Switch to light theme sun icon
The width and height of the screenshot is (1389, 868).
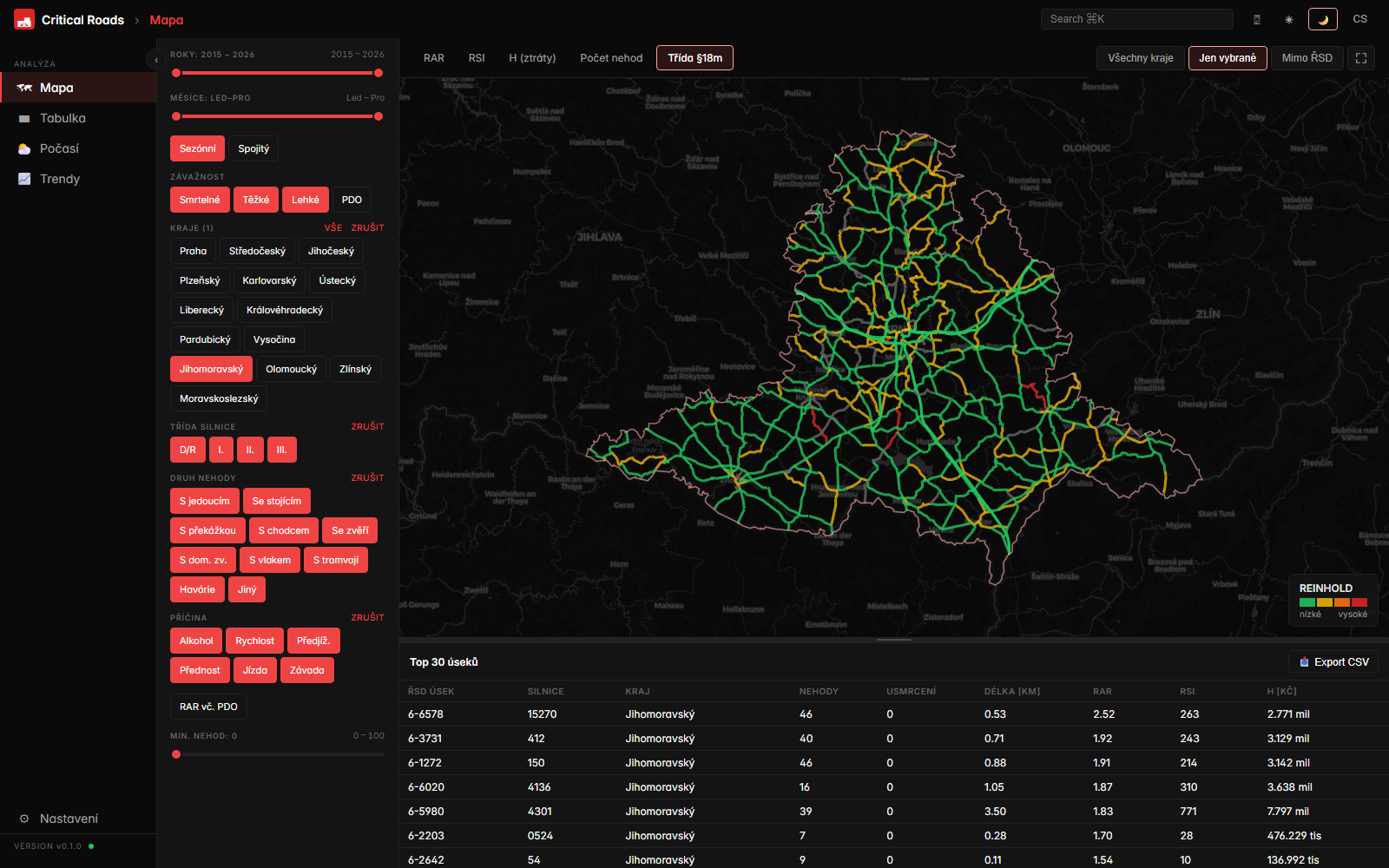click(1289, 19)
